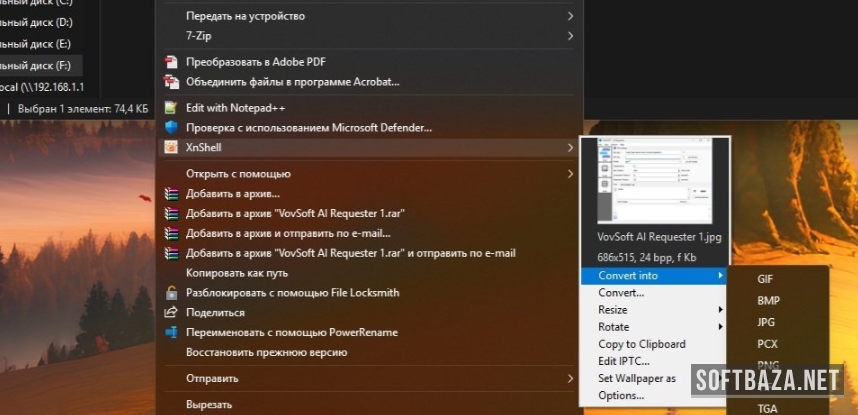Choose "Copy to Clipboard" in XnShell menu
The height and width of the screenshot is (415, 858).
(641, 344)
